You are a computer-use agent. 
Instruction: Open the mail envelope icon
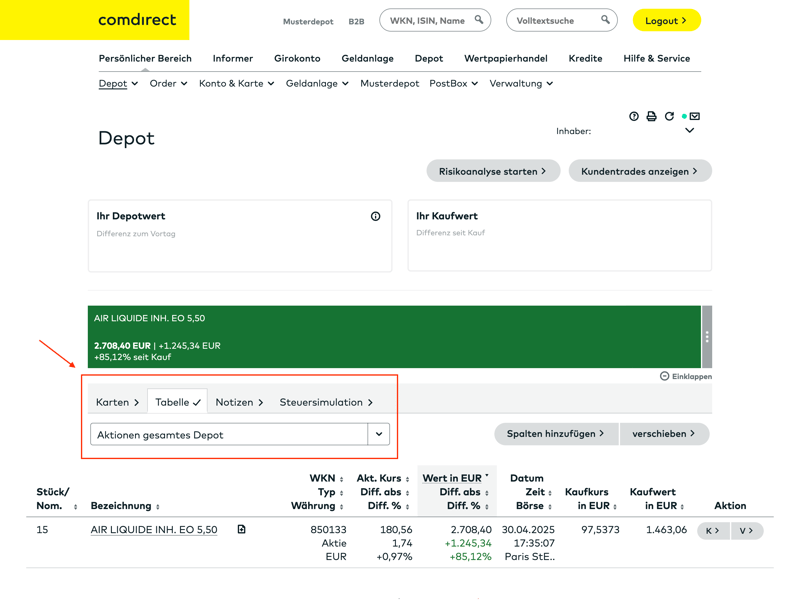[x=694, y=116]
